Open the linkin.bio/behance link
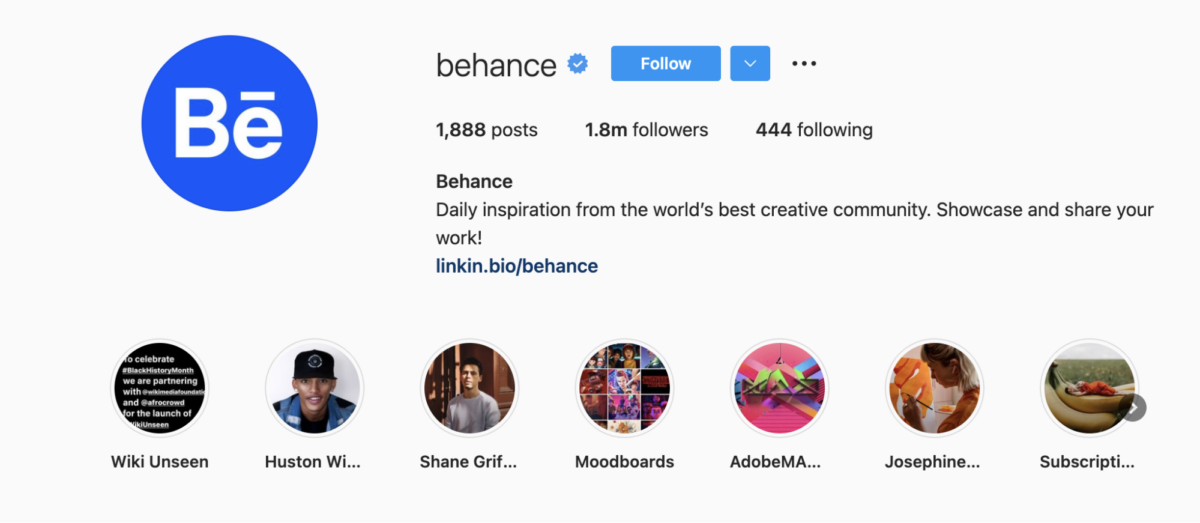Screen dimensions: 1200x523 click(517, 266)
